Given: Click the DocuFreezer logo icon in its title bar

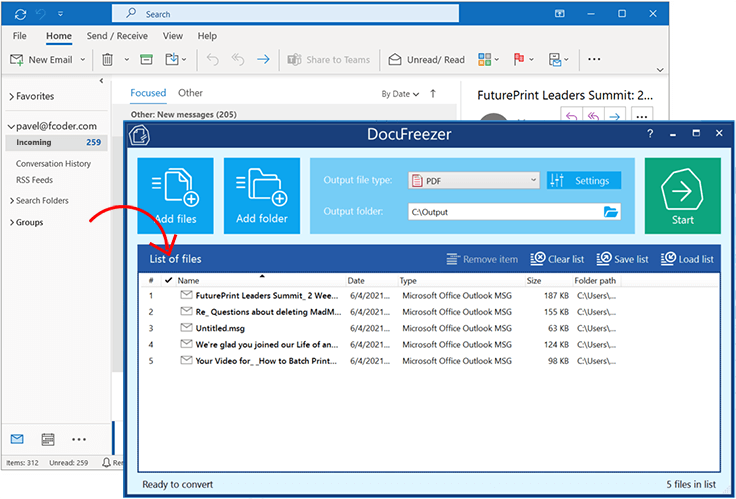Looking at the screenshot, I should (139, 135).
